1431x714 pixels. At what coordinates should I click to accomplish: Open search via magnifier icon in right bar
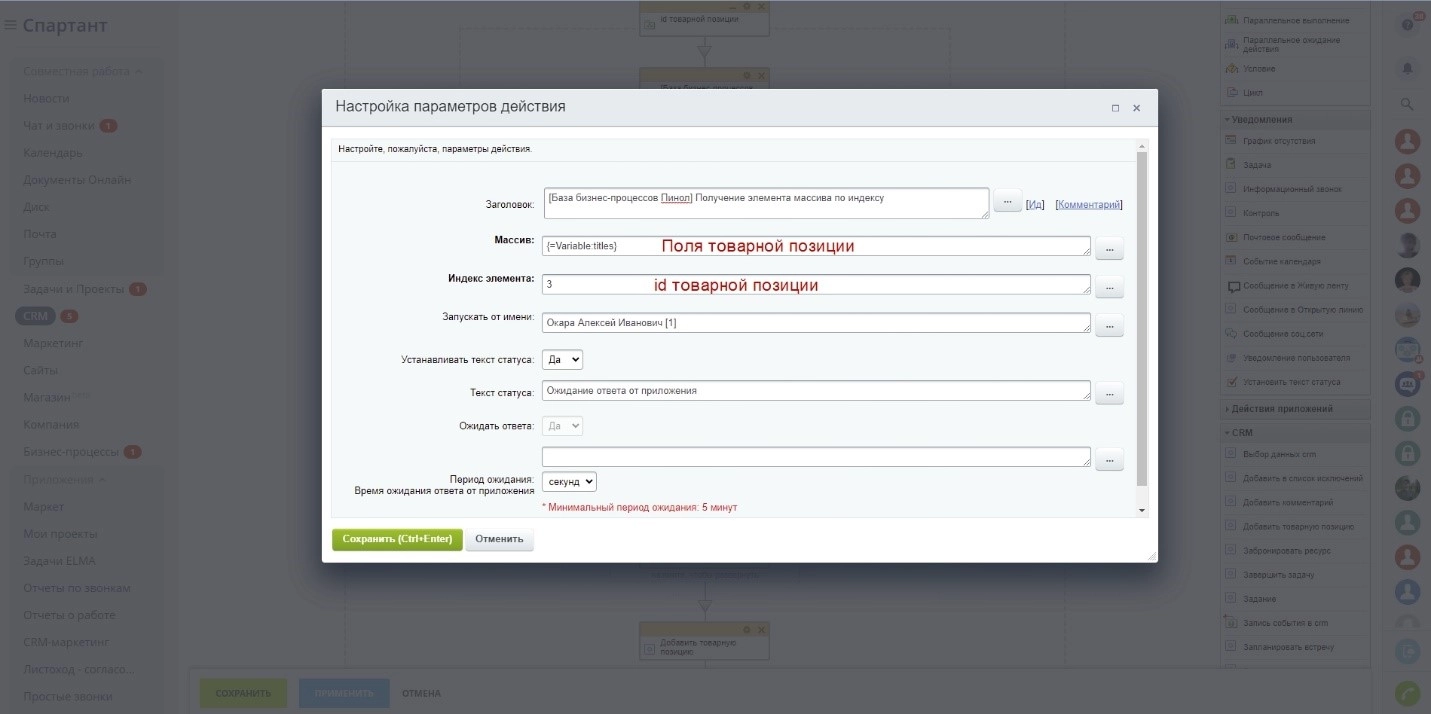pyautogui.click(x=1407, y=104)
